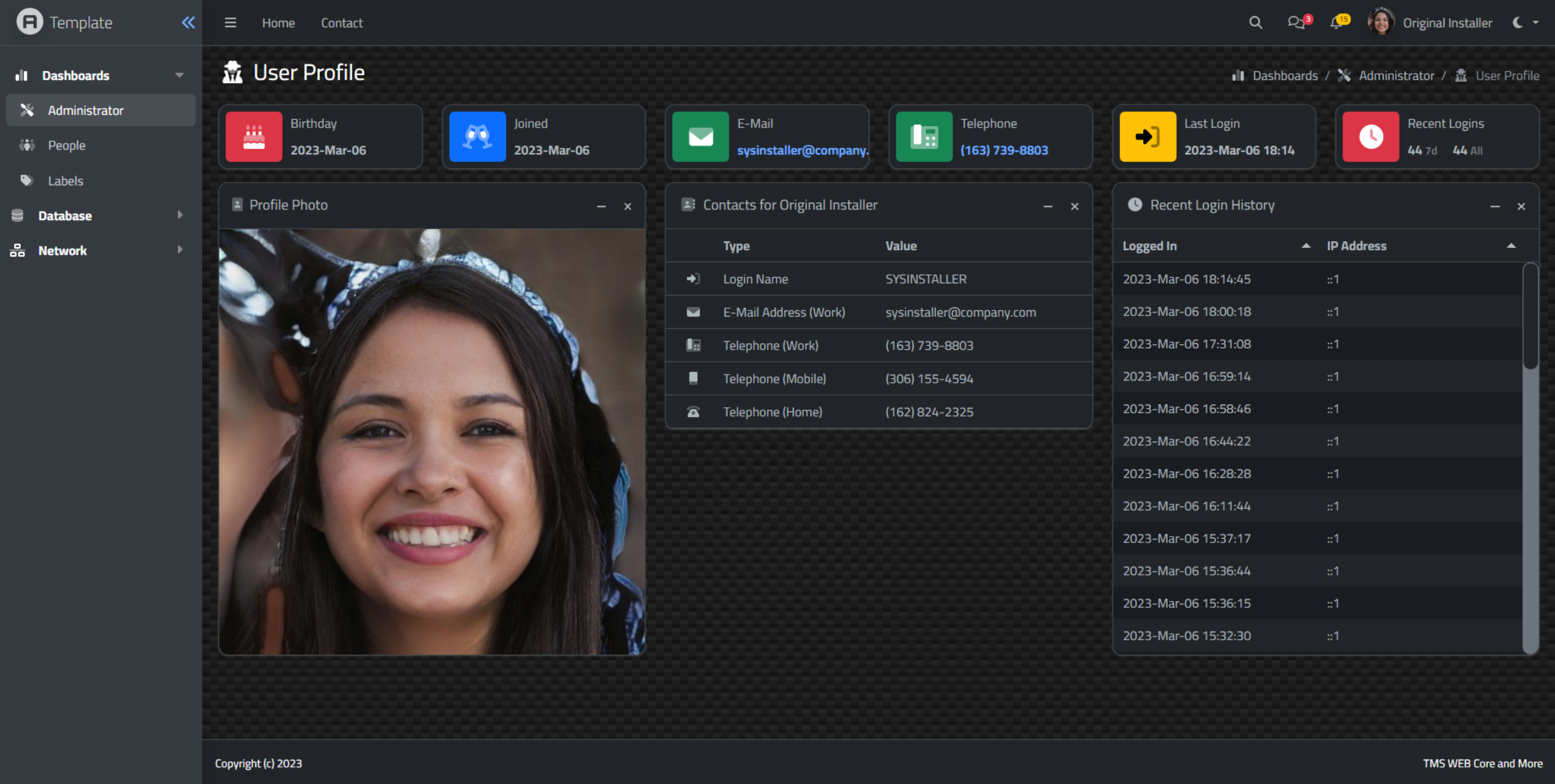This screenshot has height=784, width=1555.
Task: Click the E-Mail icon card
Action: click(x=700, y=137)
